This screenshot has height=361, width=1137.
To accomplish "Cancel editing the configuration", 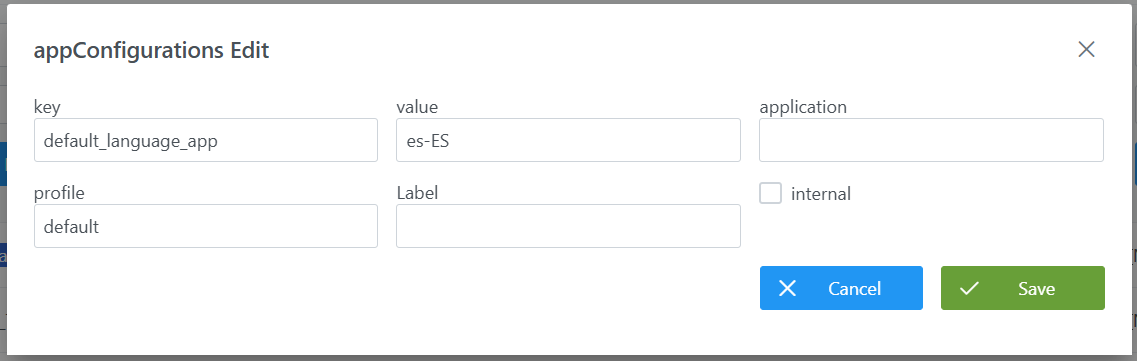I will [x=841, y=289].
